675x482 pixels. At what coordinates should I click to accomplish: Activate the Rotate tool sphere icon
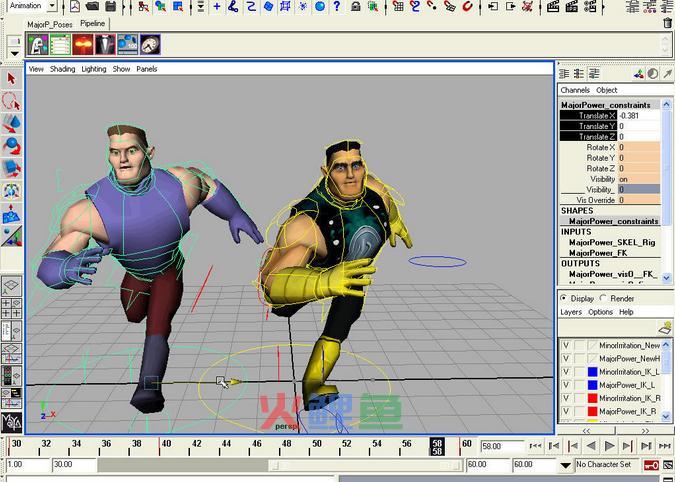point(11,146)
